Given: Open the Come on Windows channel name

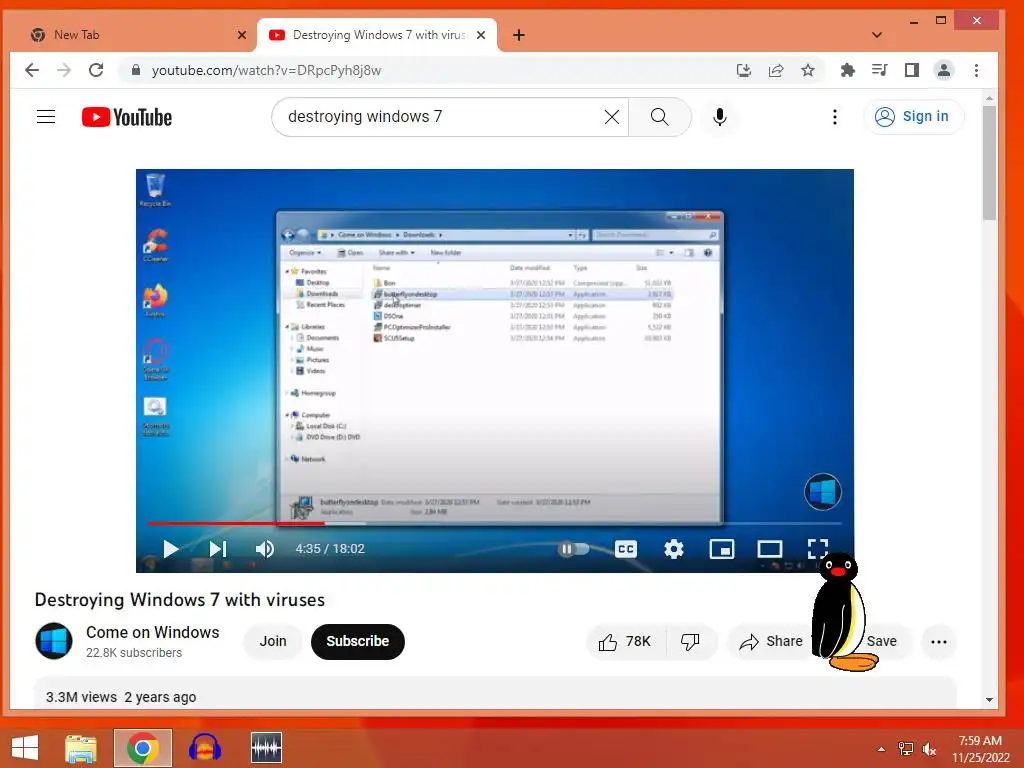Looking at the screenshot, I should (152, 632).
